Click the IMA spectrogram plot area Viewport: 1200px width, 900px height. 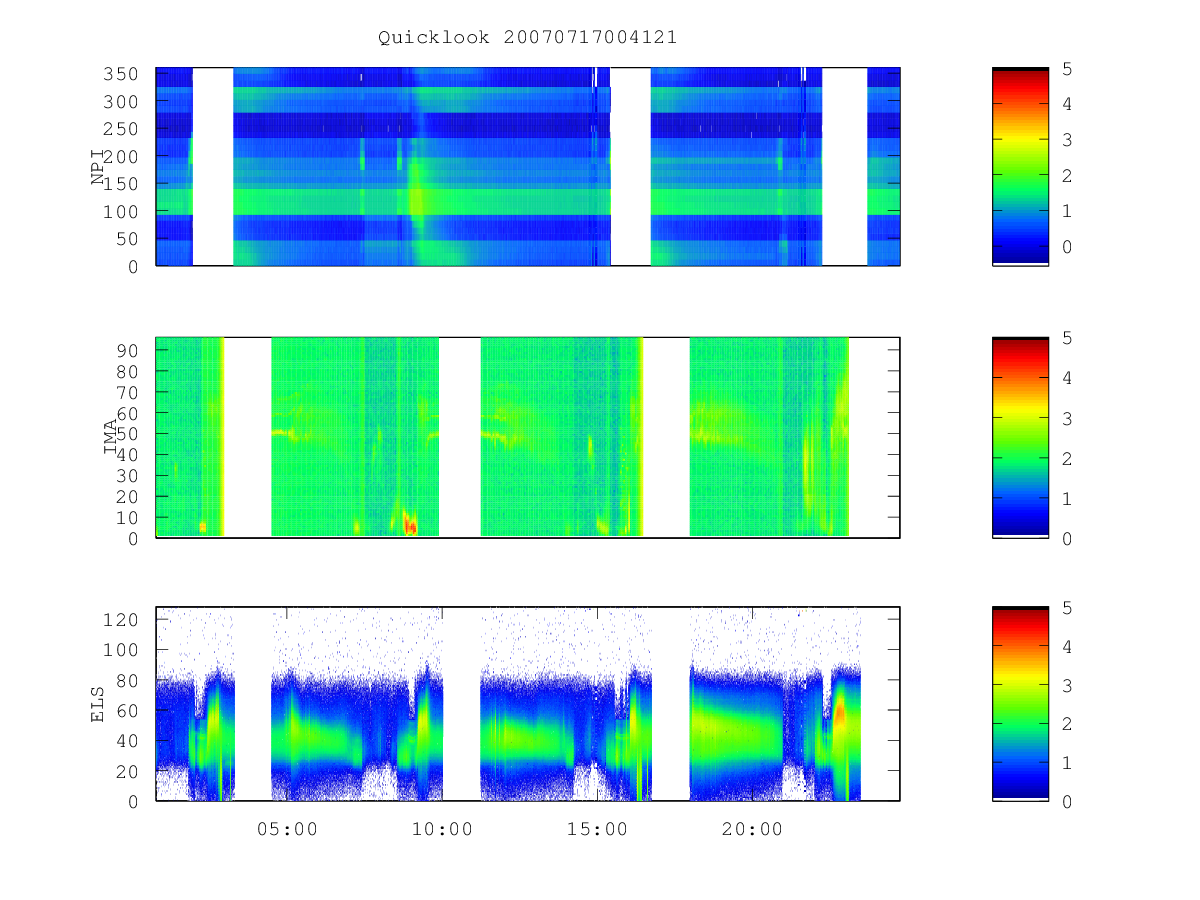528,437
